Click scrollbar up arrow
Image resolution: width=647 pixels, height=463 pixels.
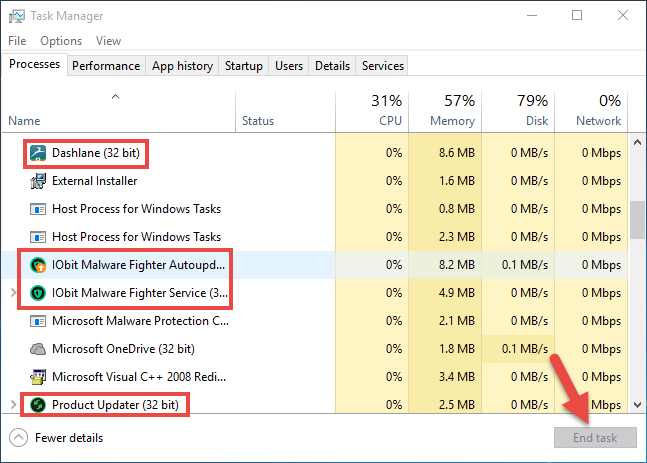[638, 142]
